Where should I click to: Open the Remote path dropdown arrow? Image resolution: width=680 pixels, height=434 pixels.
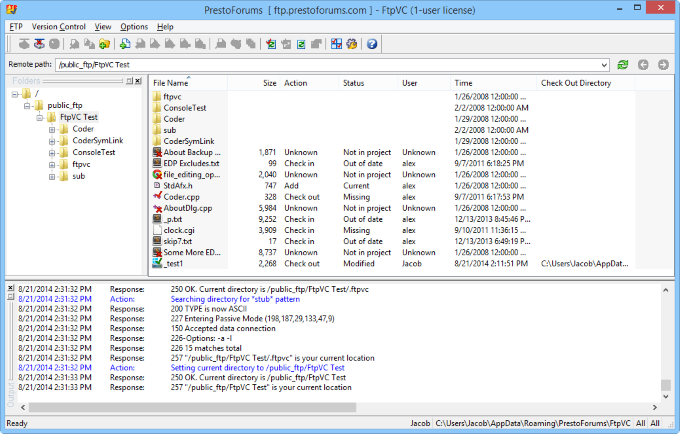pyautogui.click(x=604, y=65)
